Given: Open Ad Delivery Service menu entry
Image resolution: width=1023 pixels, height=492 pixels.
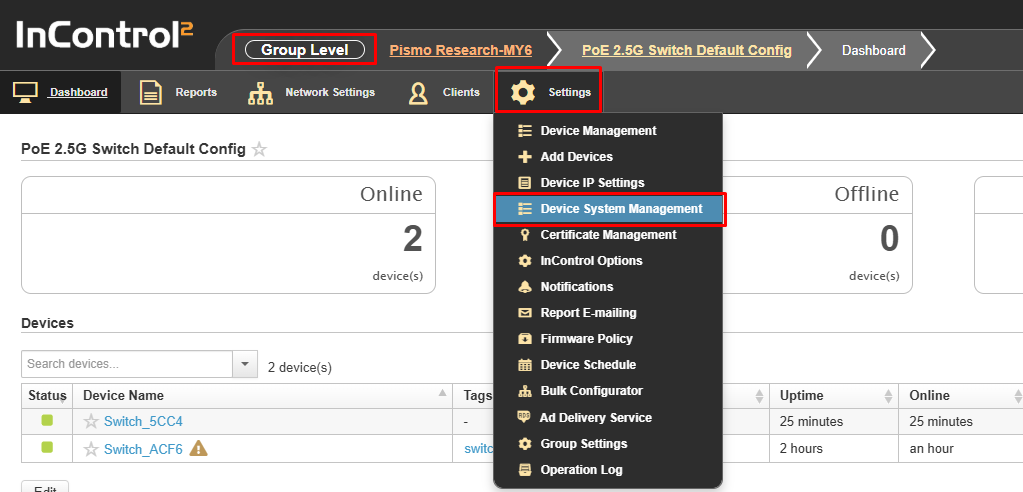Looking at the screenshot, I should click(x=608, y=418).
